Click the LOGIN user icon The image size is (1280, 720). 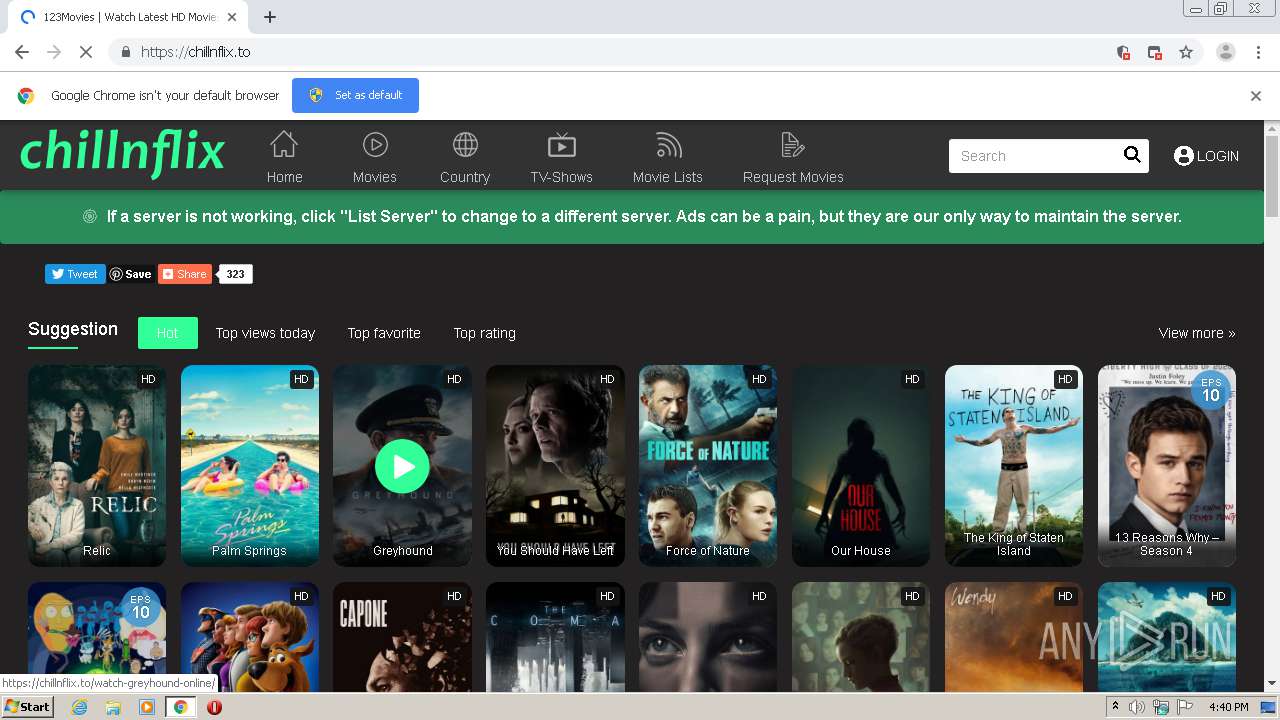[x=1183, y=155]
